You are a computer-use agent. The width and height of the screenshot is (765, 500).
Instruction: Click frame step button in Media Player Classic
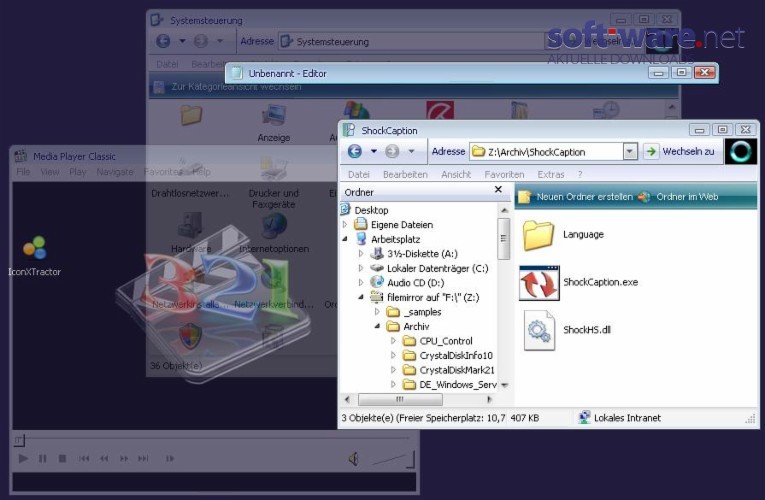[x=170, y=459]
